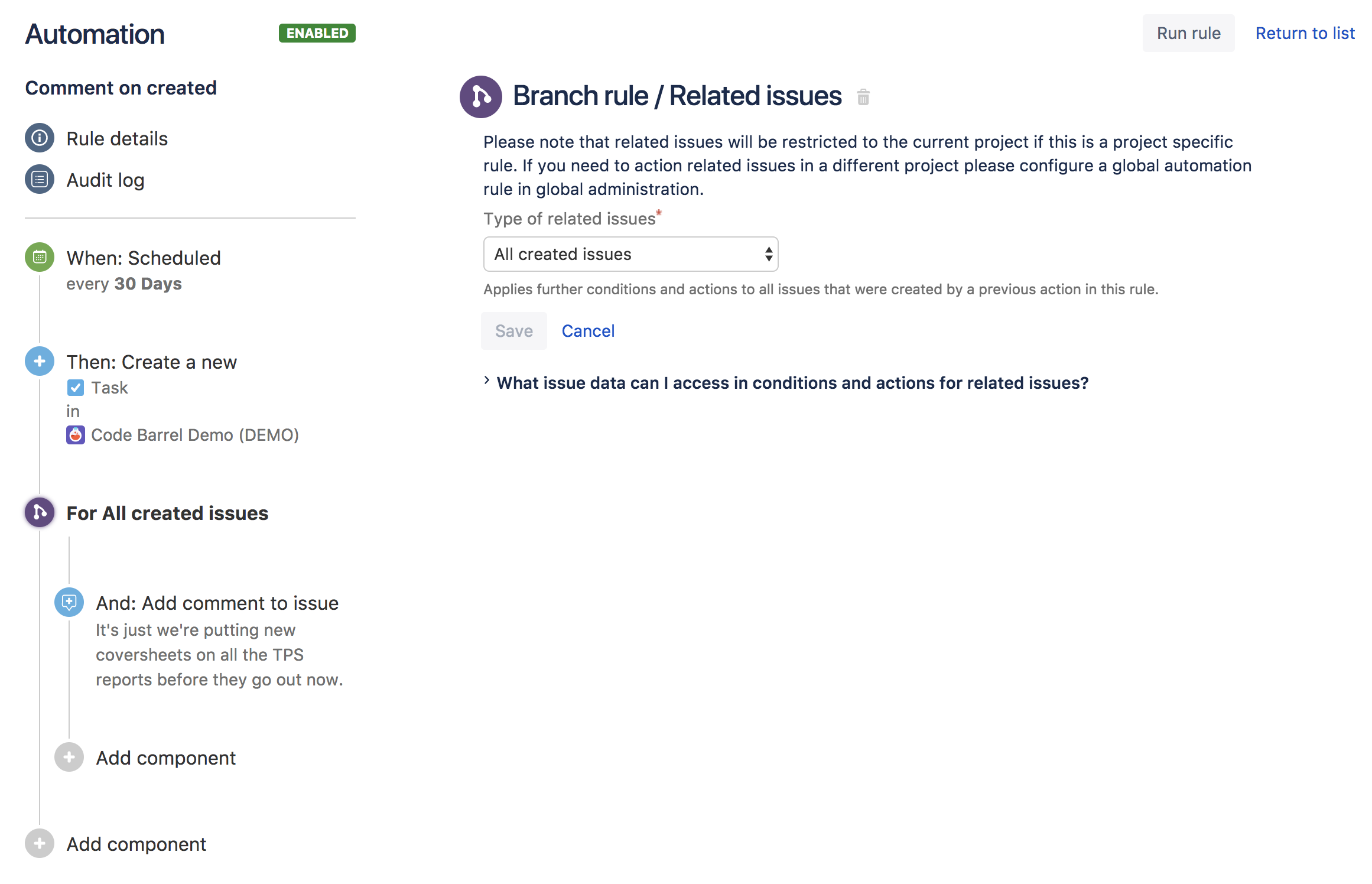Click the Code Barrel Demo project avatar

pos(75,435)
